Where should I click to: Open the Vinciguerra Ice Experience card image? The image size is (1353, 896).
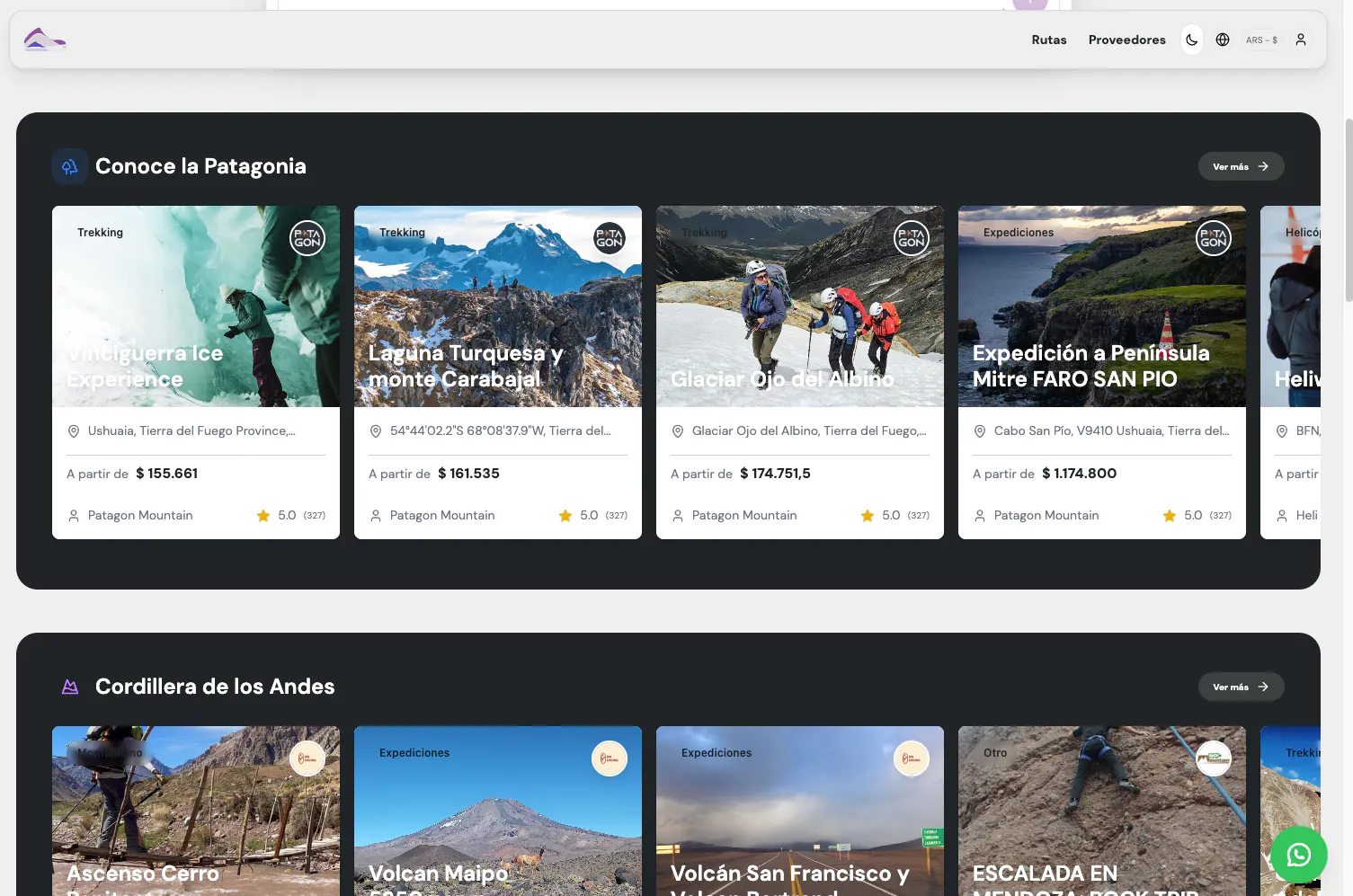coord(196,306)
